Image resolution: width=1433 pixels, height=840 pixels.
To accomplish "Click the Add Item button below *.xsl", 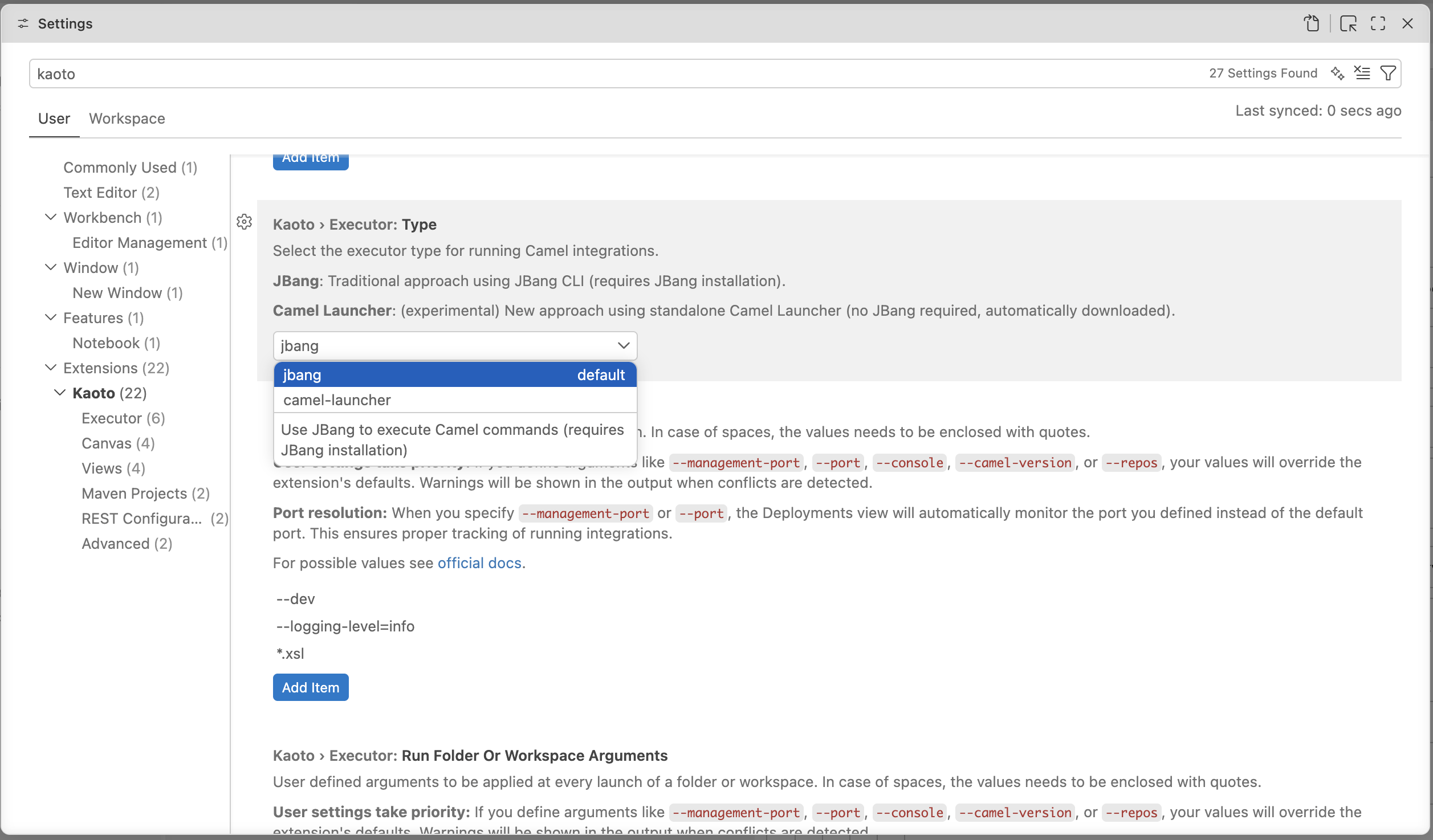I will (x=311, y=688).
